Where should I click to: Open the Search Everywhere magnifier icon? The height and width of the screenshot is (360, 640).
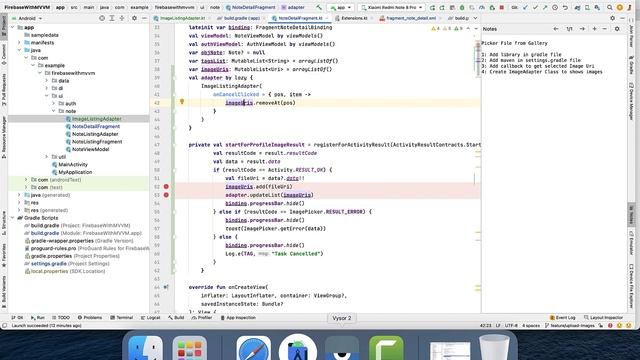[609, 7]
